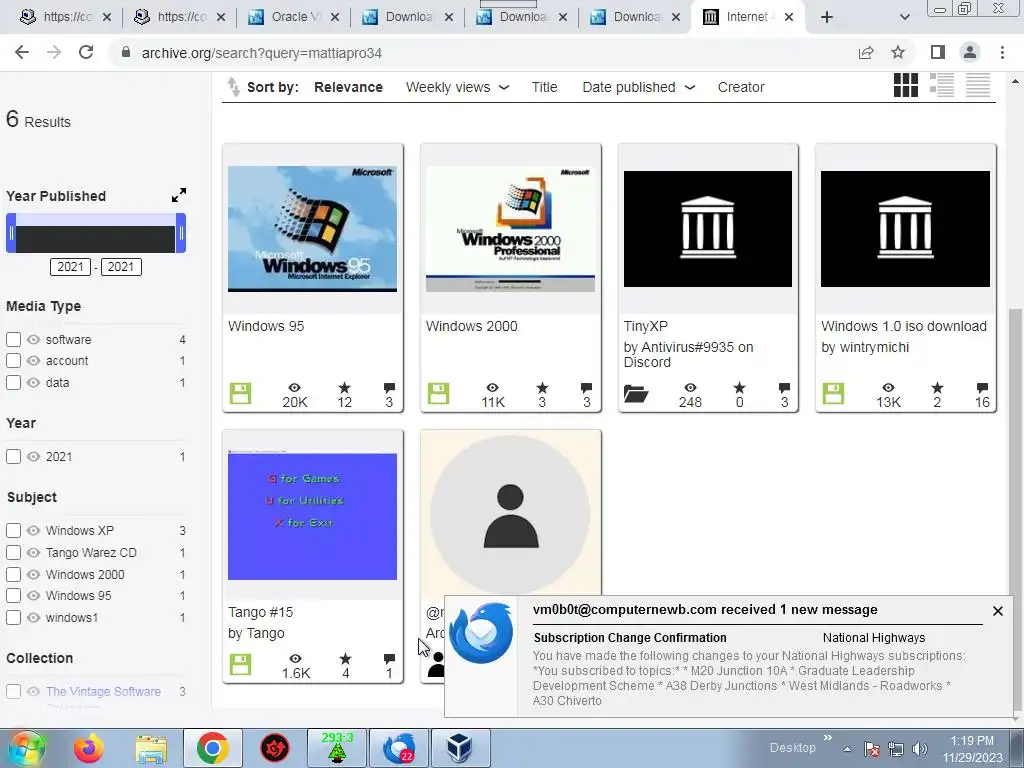Open the account profile avatar thumbnail
The width and height of the screenshot is (1024, 768).
click(x=510, y=513)
